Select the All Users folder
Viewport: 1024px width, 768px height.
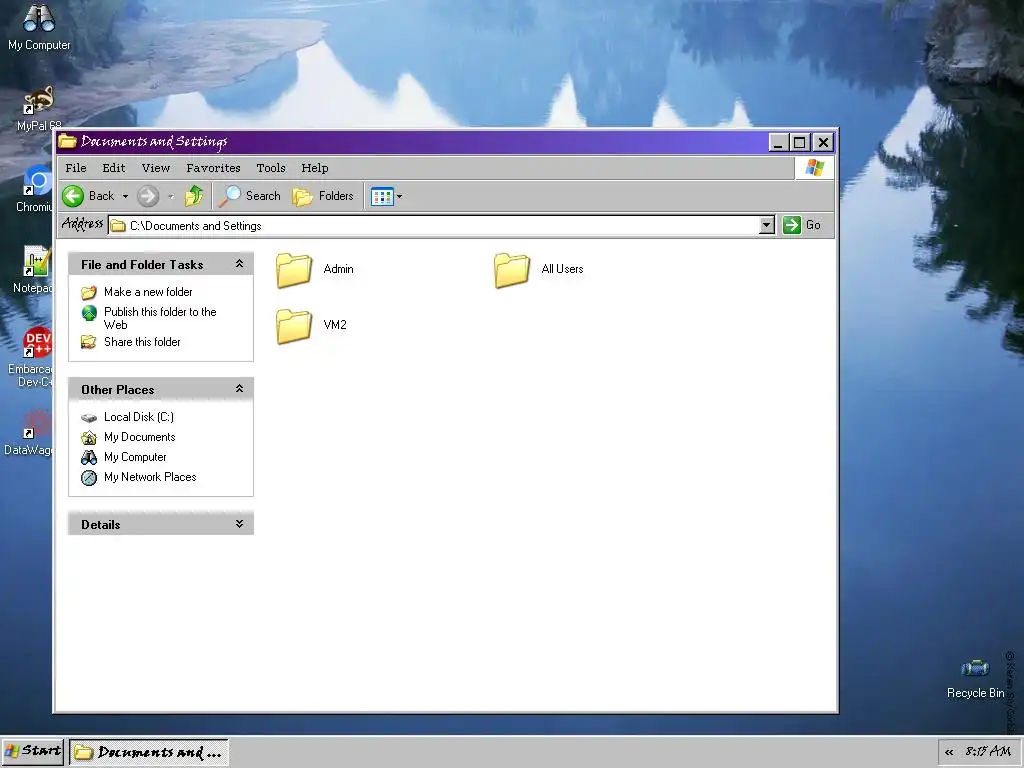click(539, 269)
